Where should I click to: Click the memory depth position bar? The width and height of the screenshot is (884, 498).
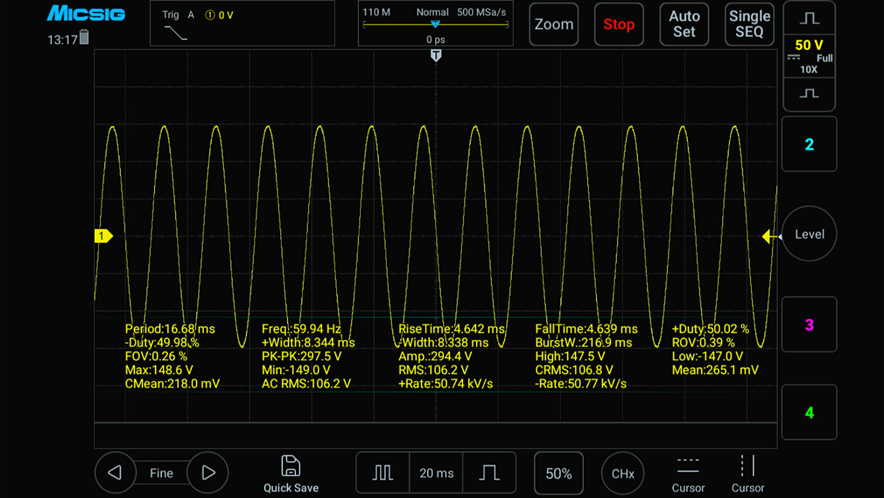point(434,25)
